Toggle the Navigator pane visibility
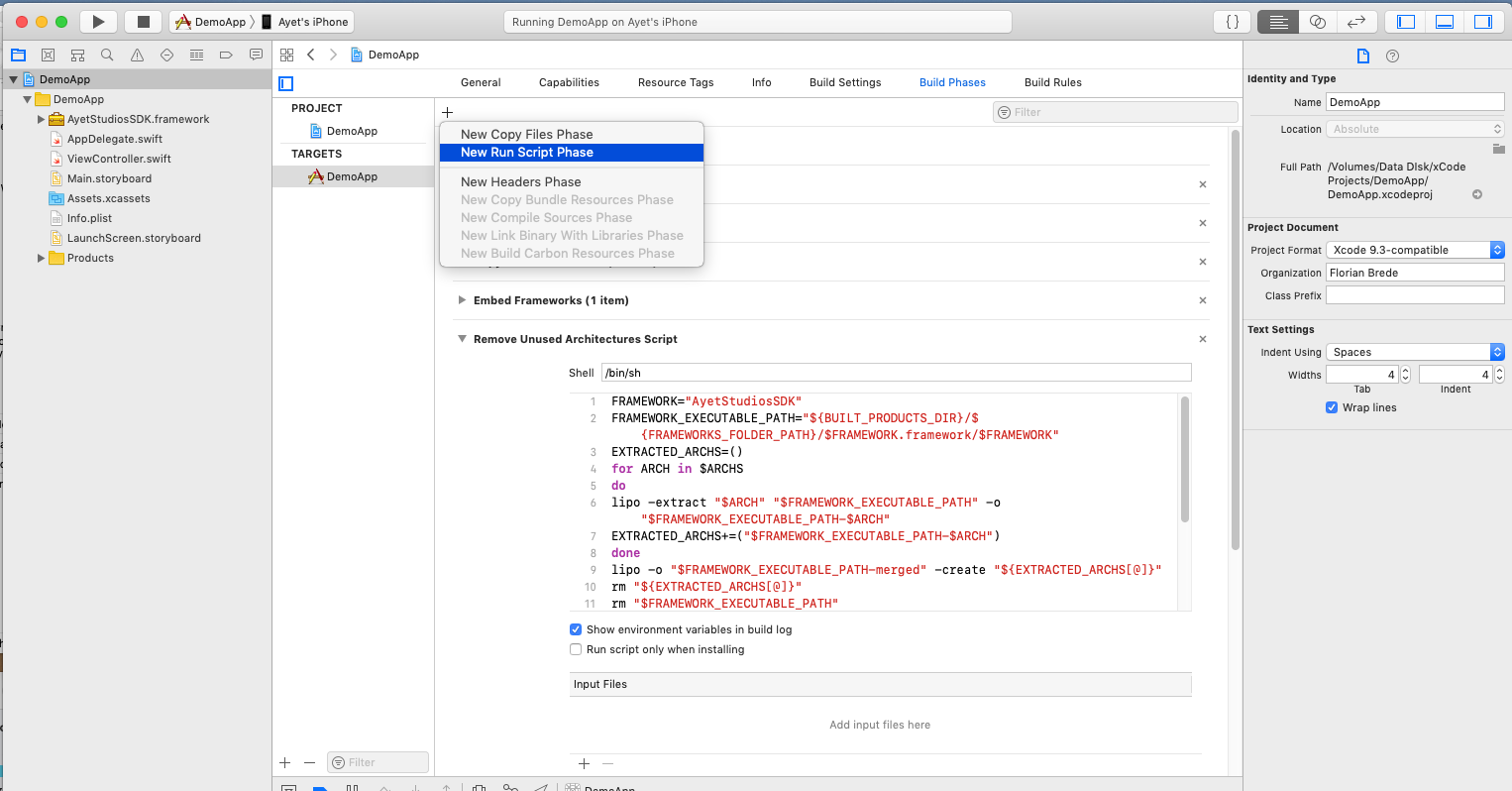 tap(1405, 22)
